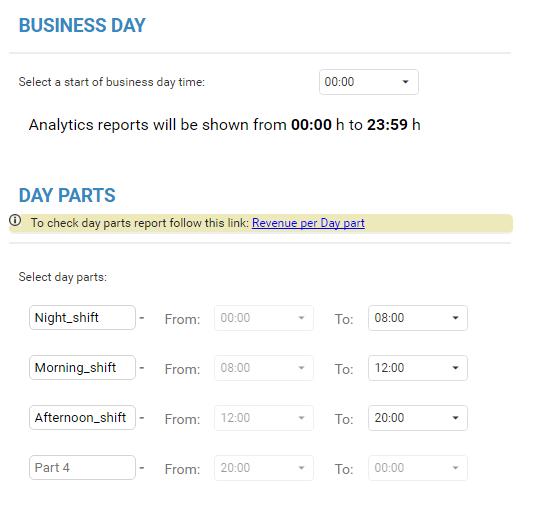The image size is (554, 532).
Task: Click the Part 4 name field
Action: (x=82, y=468)
